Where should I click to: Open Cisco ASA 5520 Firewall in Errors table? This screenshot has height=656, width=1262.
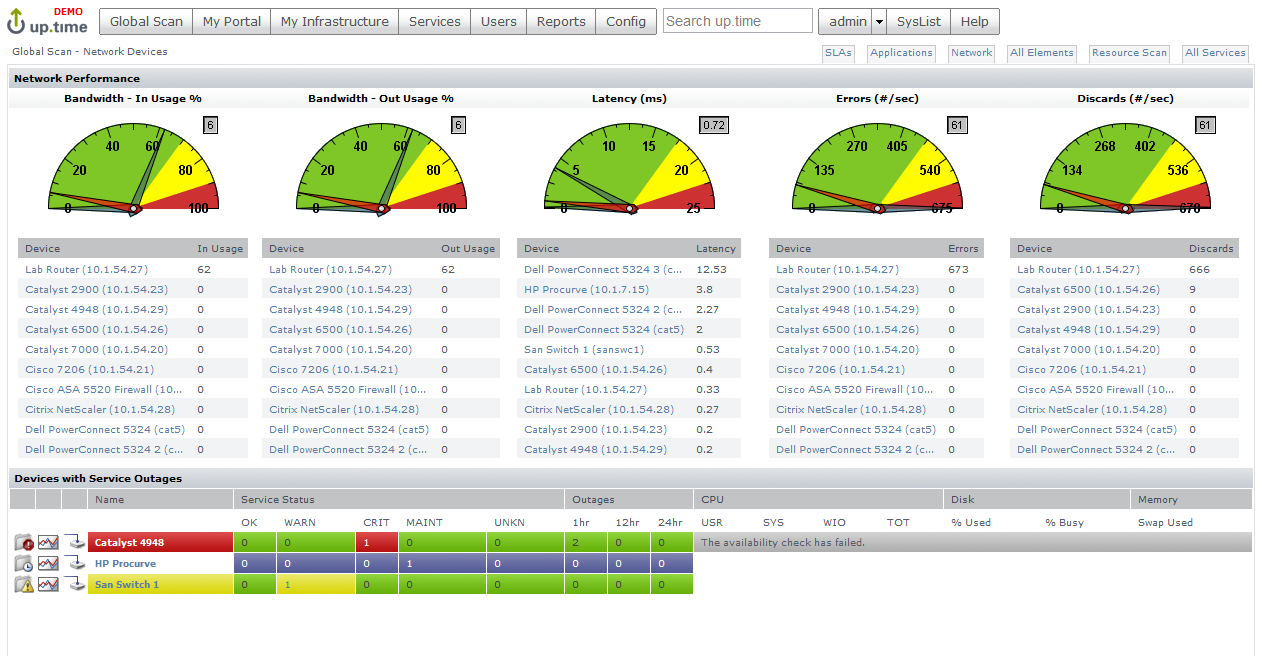tap(855, 389)
